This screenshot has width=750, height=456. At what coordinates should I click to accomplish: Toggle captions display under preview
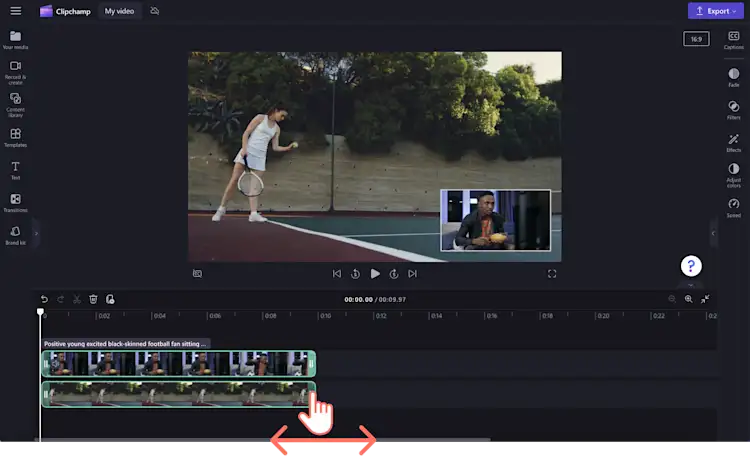tap(197, 274)
